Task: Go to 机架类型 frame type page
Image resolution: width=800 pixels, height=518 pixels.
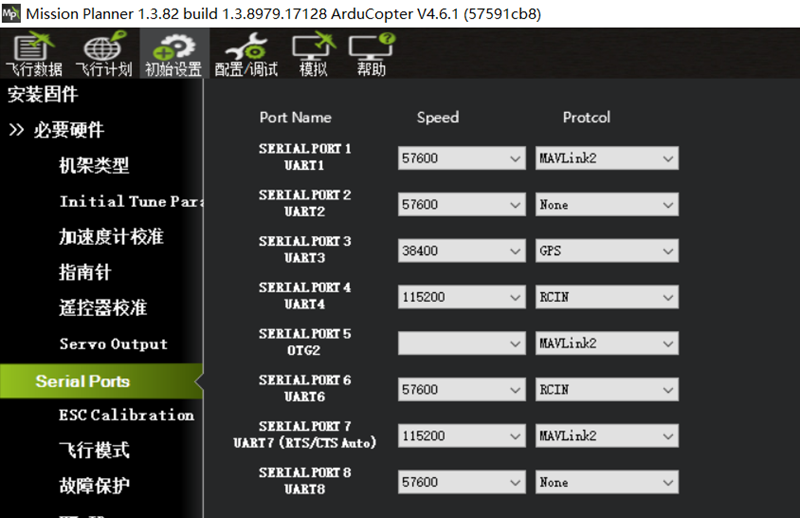Action: 94,166
